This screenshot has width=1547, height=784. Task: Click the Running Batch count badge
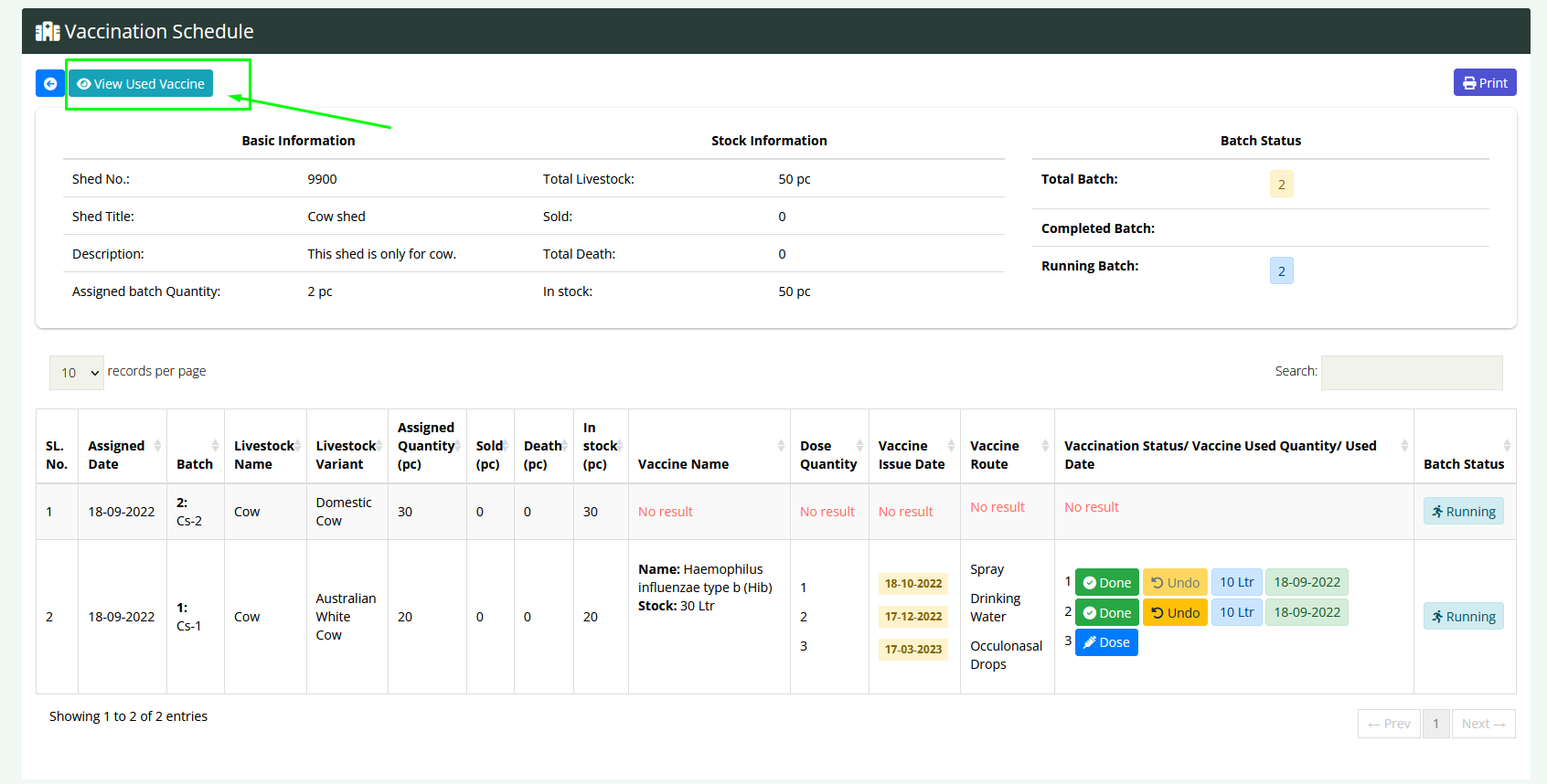[x=1281, y=271]
